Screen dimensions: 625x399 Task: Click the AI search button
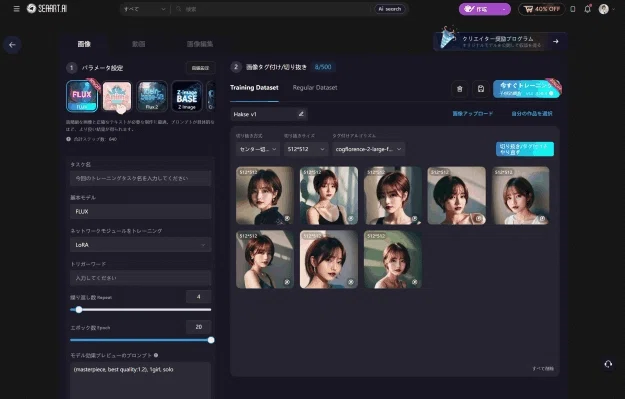pyautogui.click(x=389, y=9)
